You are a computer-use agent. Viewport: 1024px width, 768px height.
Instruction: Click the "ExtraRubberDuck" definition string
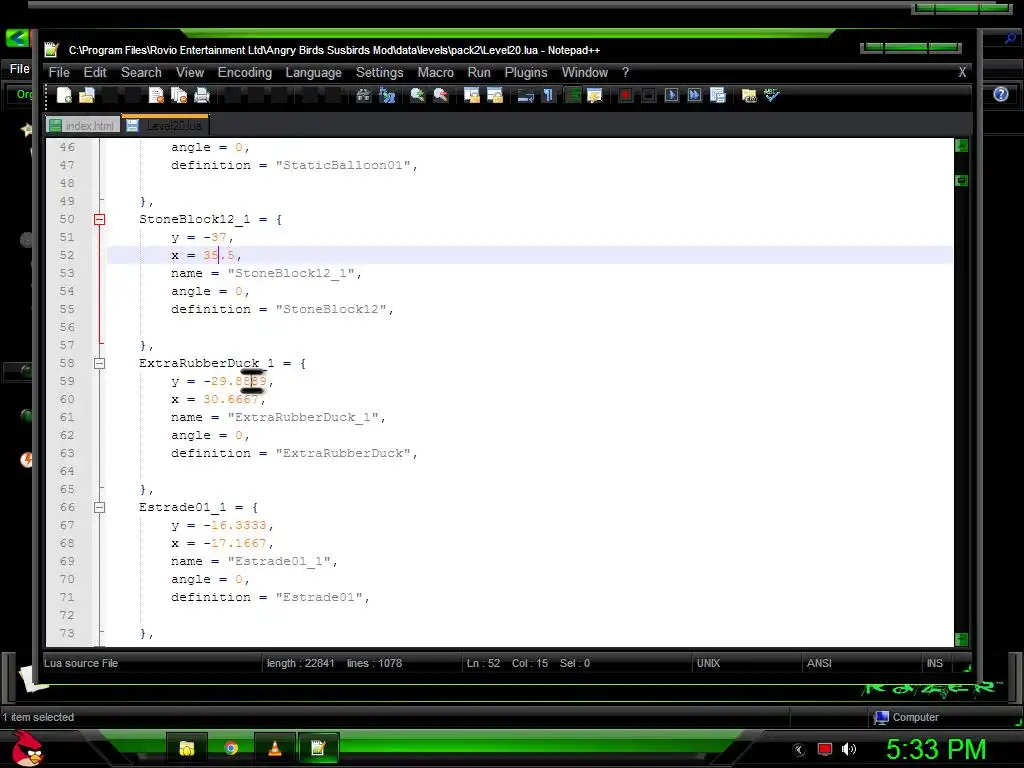coord(343,453)
